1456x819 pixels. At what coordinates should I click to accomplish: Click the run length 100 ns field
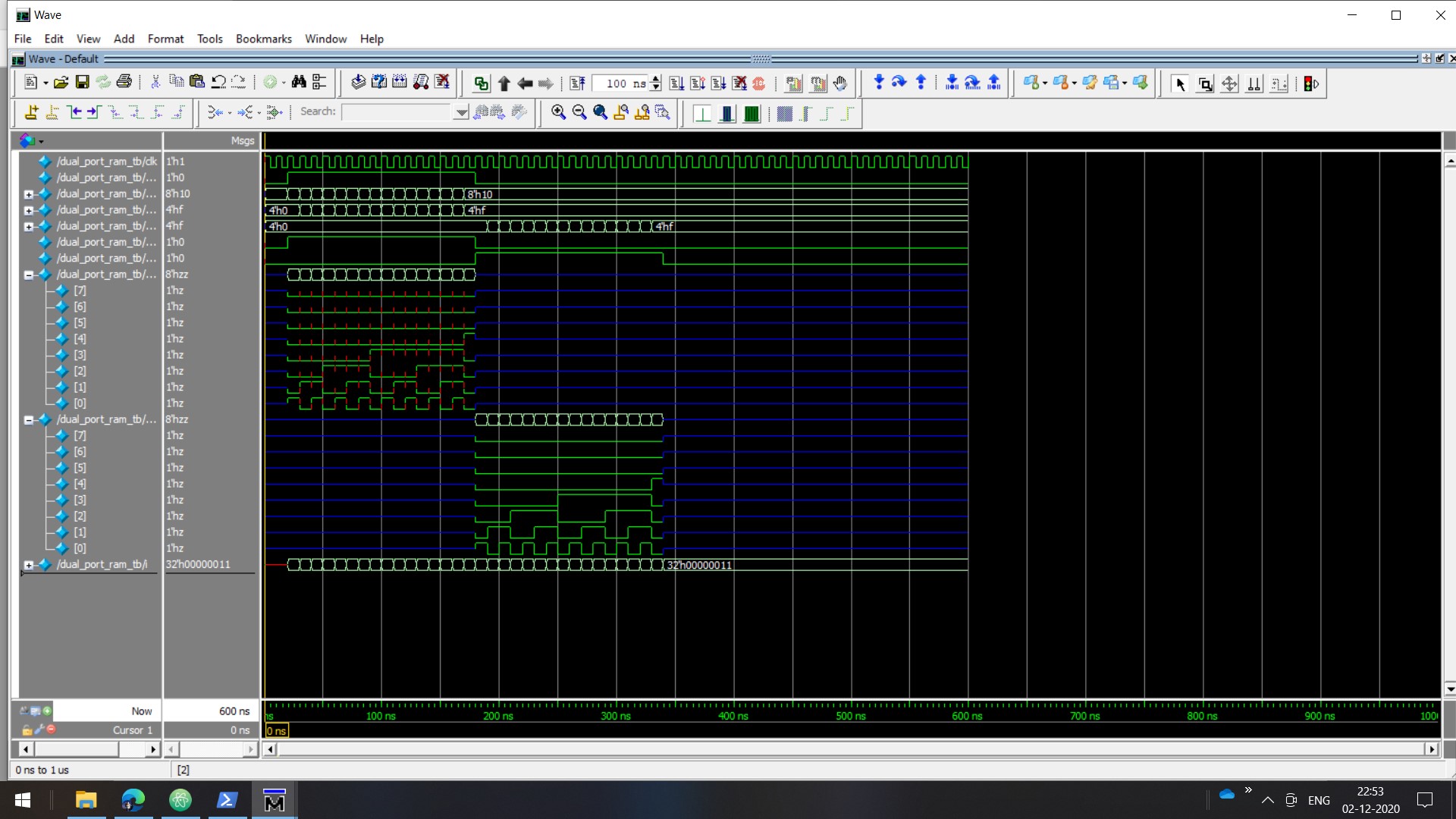point(620,83)
